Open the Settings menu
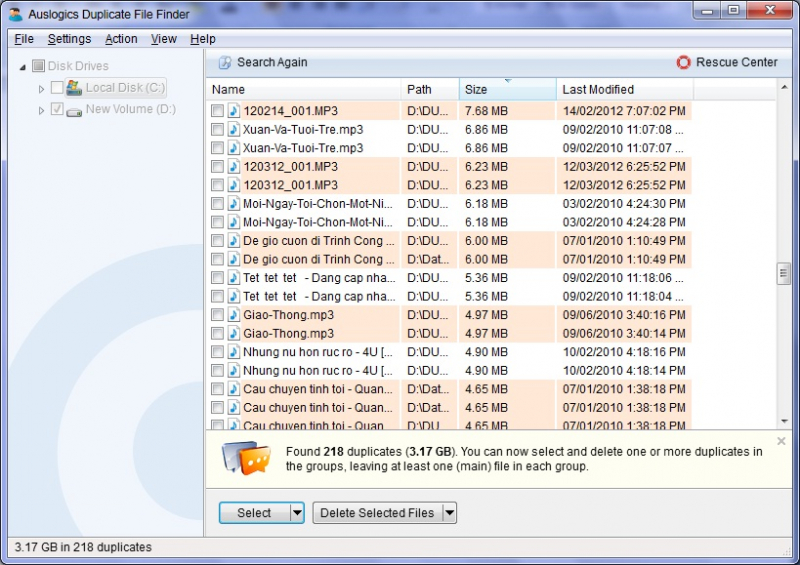Screen dimensions: 800x565 [x=69, y=39]
